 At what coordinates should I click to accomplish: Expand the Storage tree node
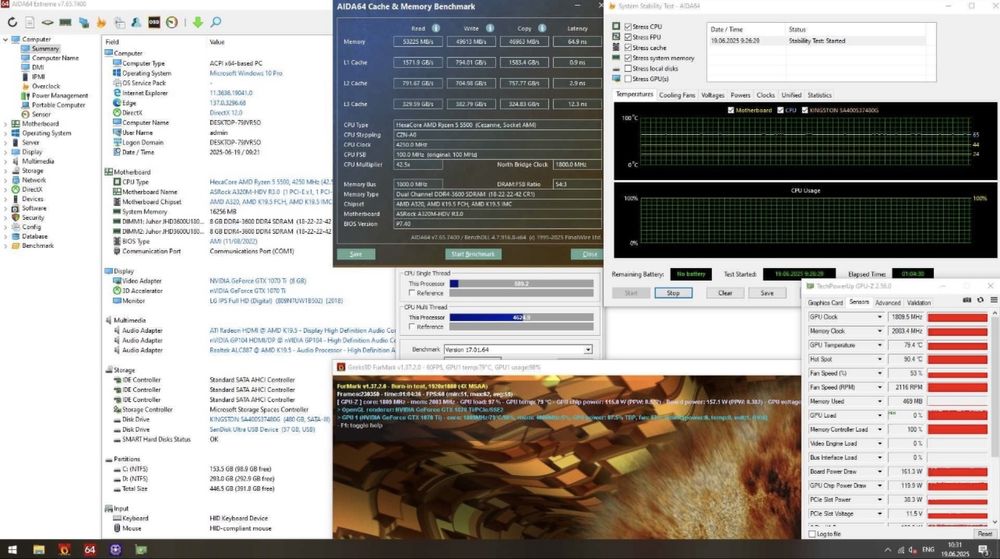[6, 171]
